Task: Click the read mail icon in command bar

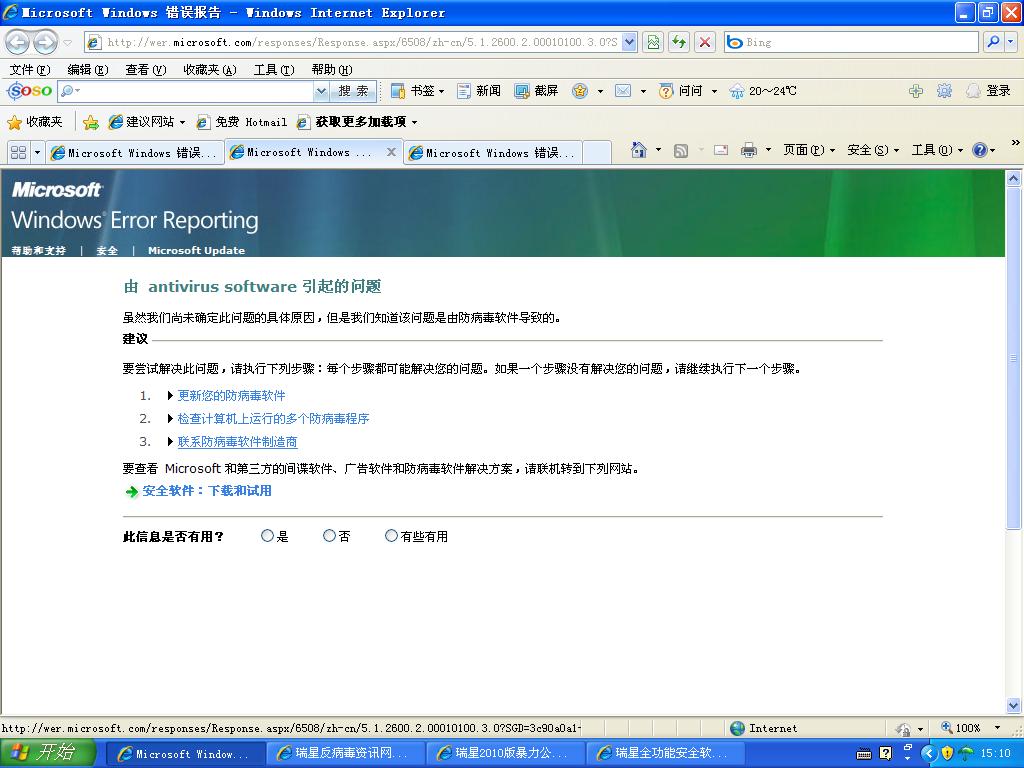Action: click(721, 150)
